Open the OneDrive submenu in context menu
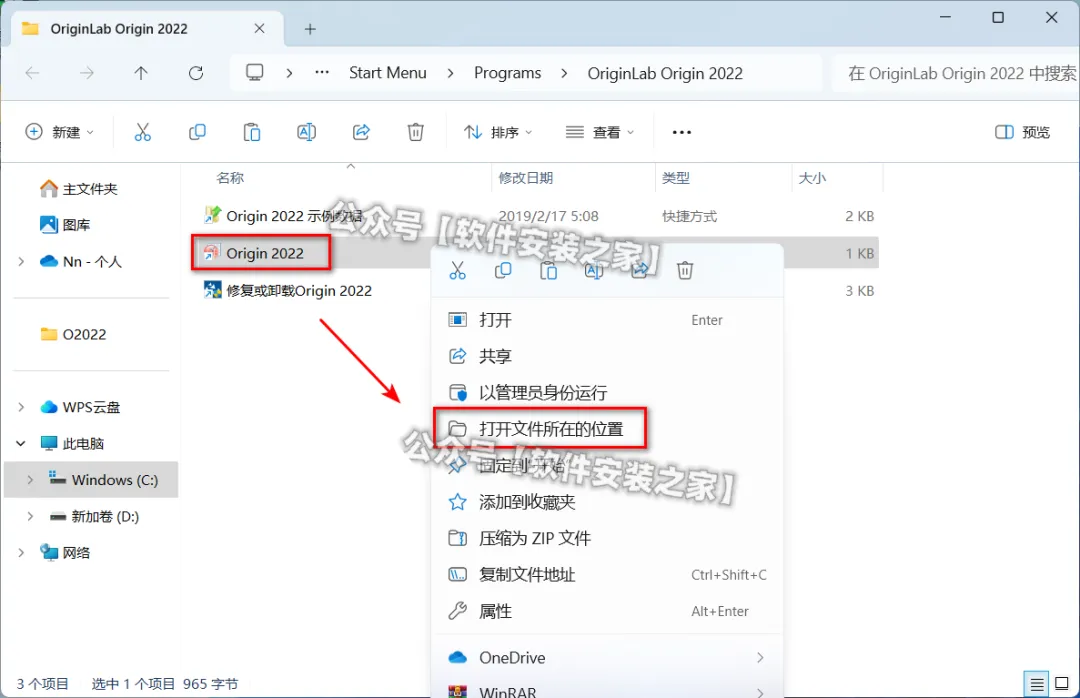1080x698 pixels. tap(608, 658)
